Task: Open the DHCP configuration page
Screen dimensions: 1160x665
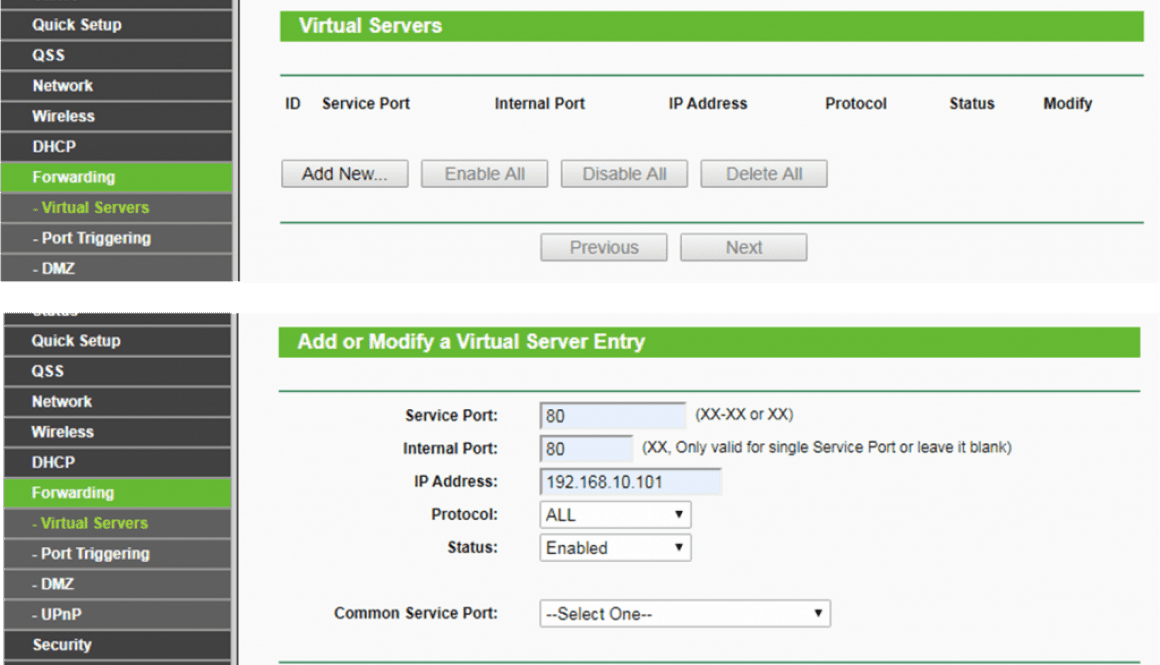Action: [58, 462]
